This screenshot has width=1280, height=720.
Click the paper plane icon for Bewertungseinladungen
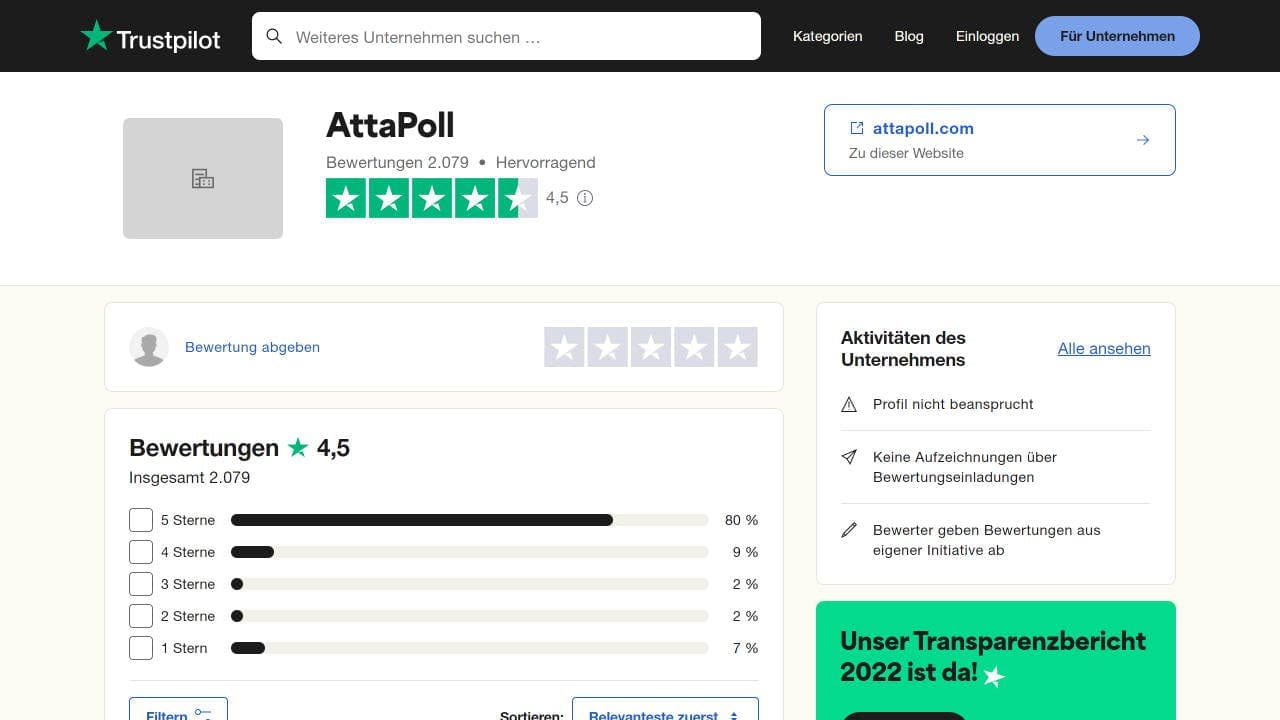tap(849, 457)
